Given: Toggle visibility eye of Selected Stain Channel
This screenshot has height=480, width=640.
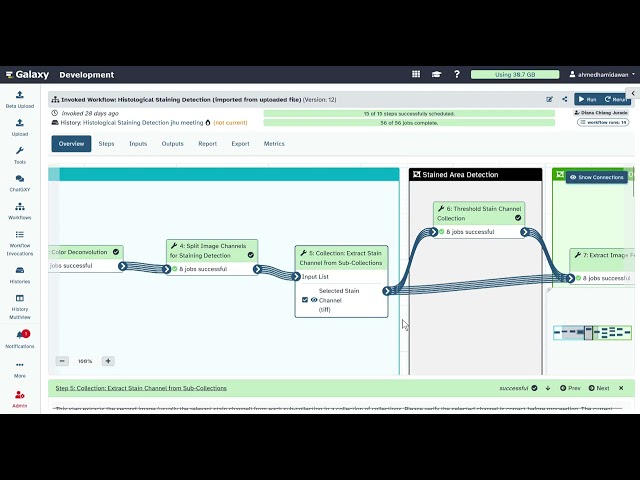Looking at the screenshot, I should [314, 300].
